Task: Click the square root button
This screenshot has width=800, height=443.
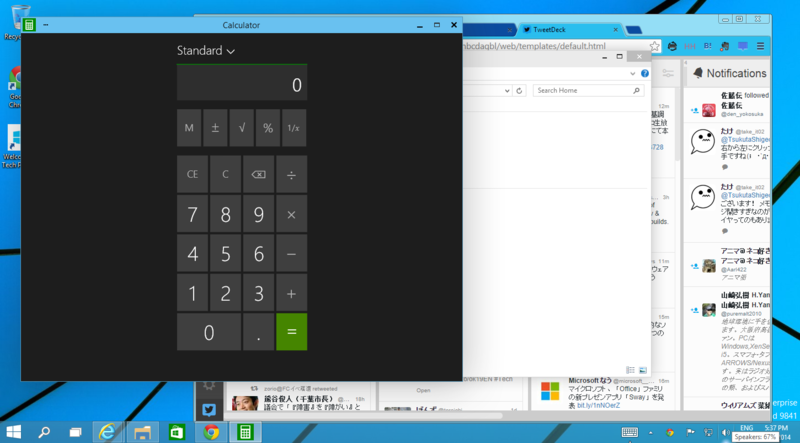Action: 242,128
